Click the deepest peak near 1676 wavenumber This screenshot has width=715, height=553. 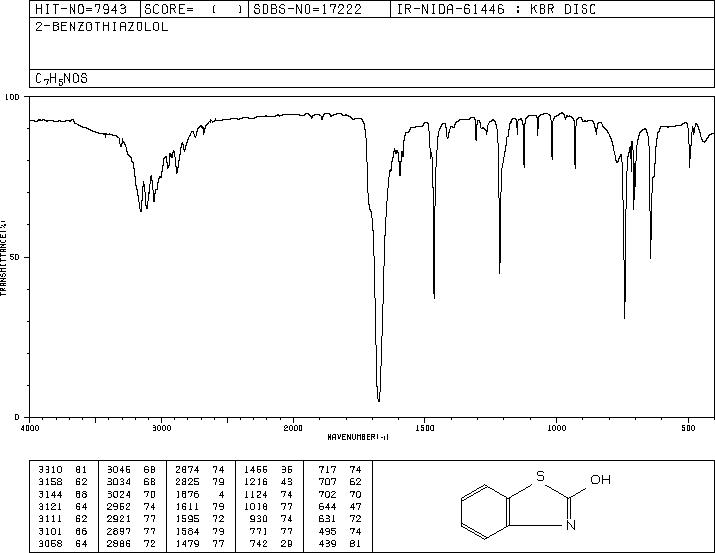pos(379,400)
